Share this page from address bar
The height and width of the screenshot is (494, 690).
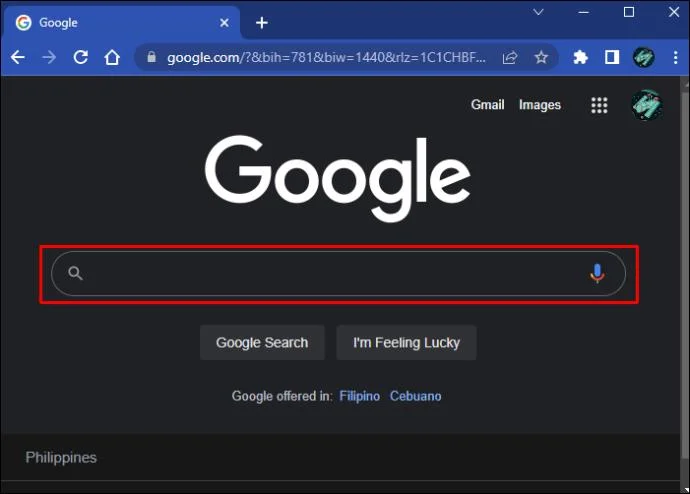coord(510,57)
